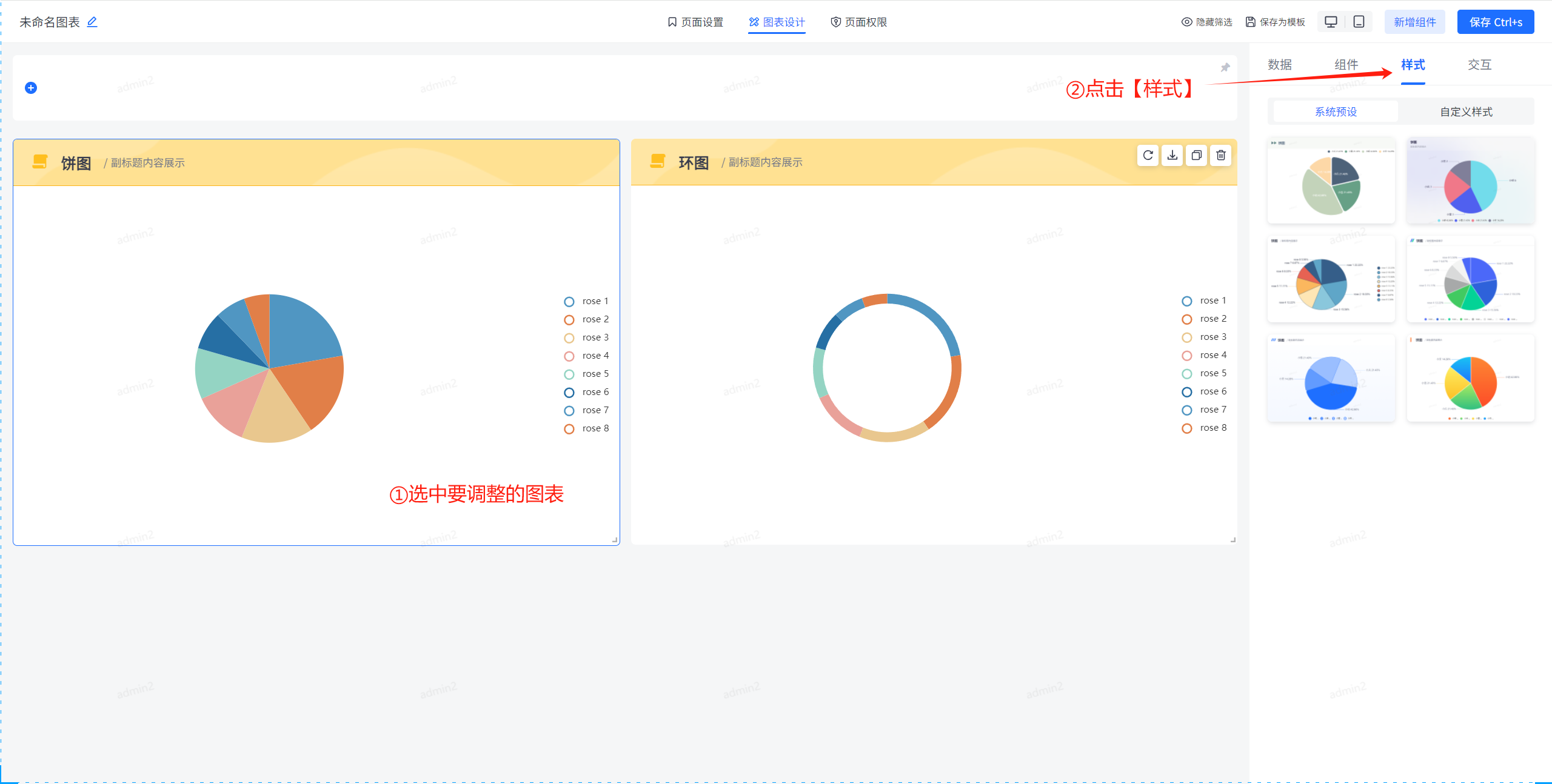1552x784 pixels.
Task: Click the 新增组件 button
Action: pyautogui.click(x=1414, y=22)
